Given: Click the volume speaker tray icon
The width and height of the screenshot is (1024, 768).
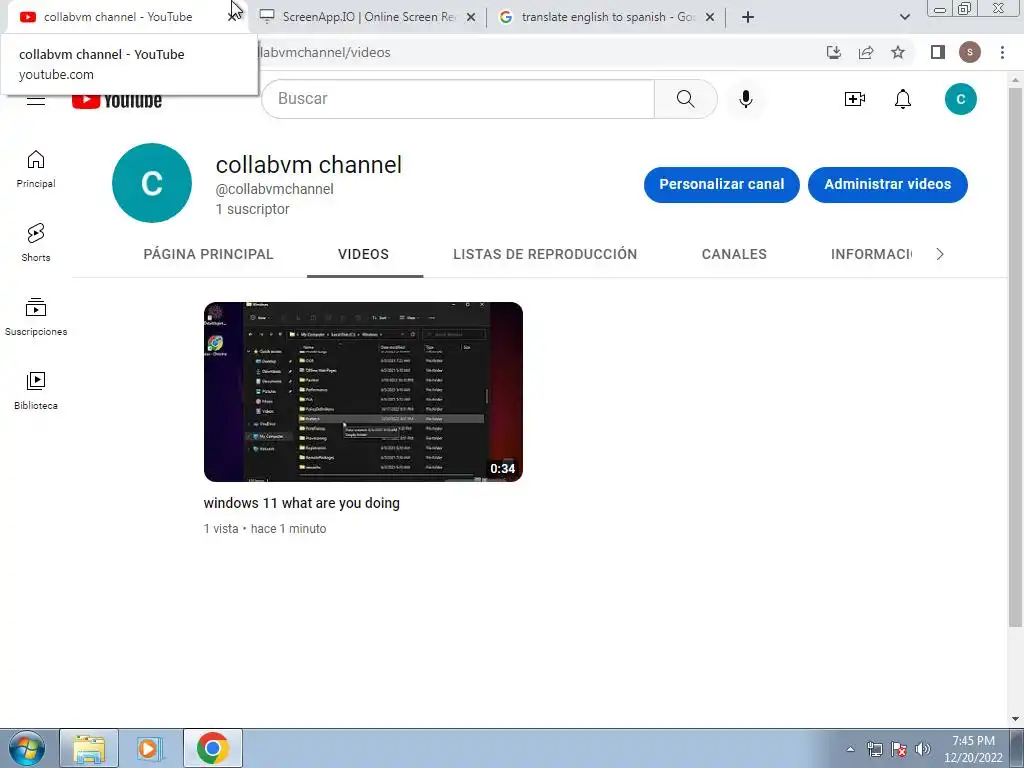Looking at the screenshot, I should pos(923,749).
